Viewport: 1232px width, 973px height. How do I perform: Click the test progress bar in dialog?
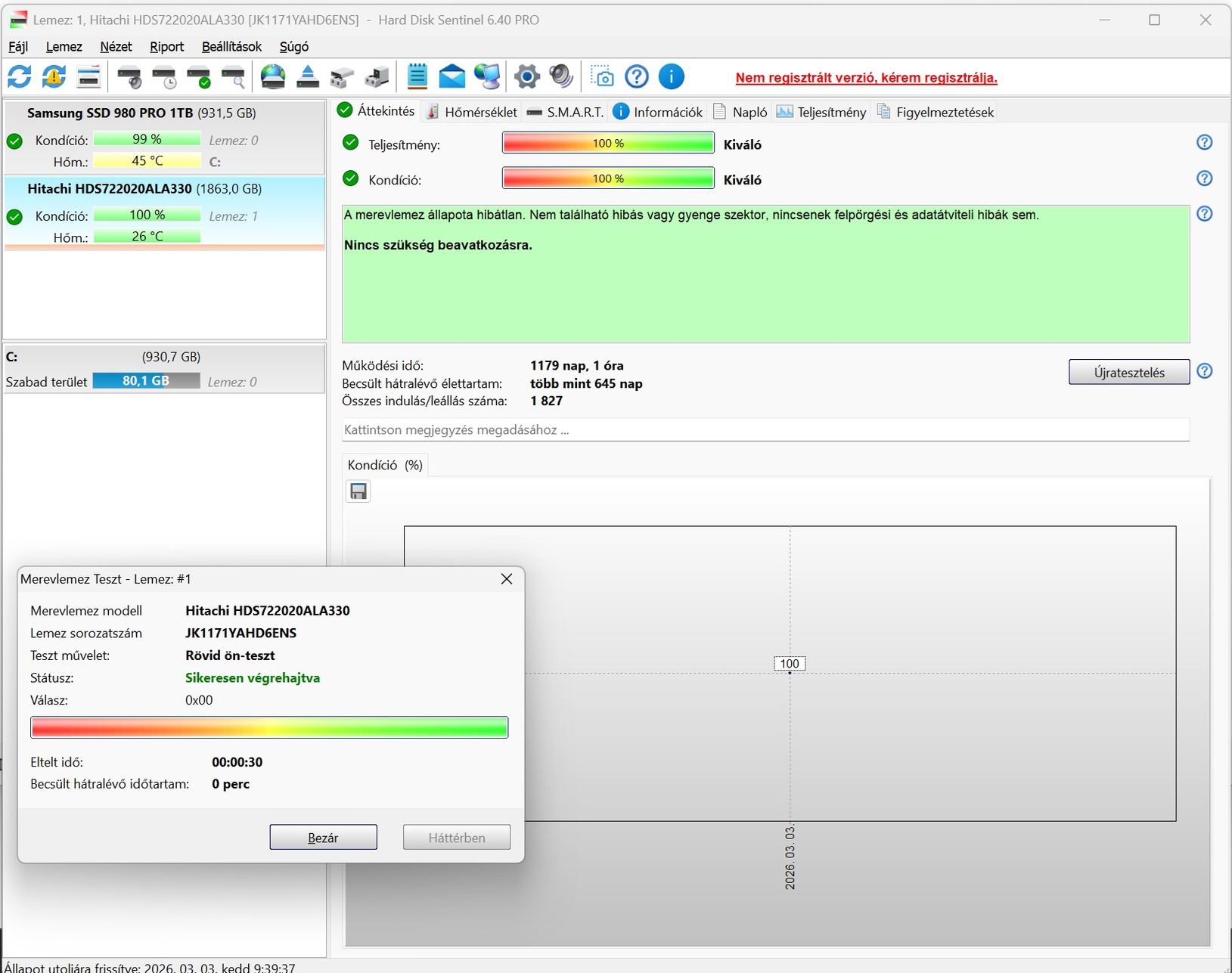269,727
